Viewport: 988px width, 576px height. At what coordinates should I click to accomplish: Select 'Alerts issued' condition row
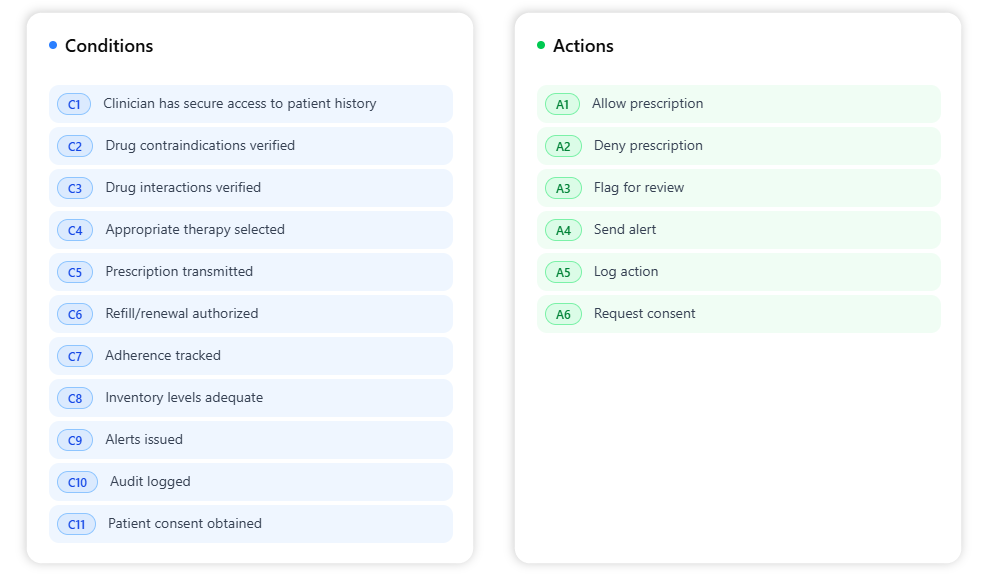pos(144,440)
